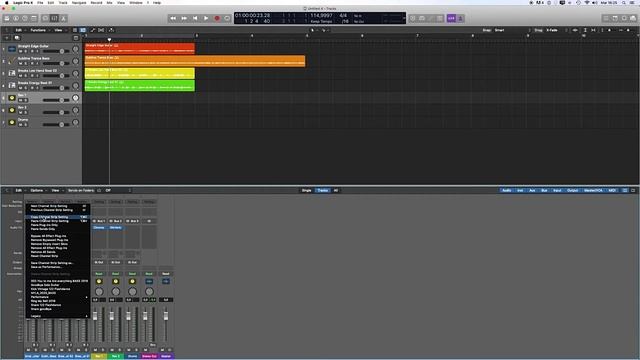Open the File menu in the macOS menu bar

40,3
